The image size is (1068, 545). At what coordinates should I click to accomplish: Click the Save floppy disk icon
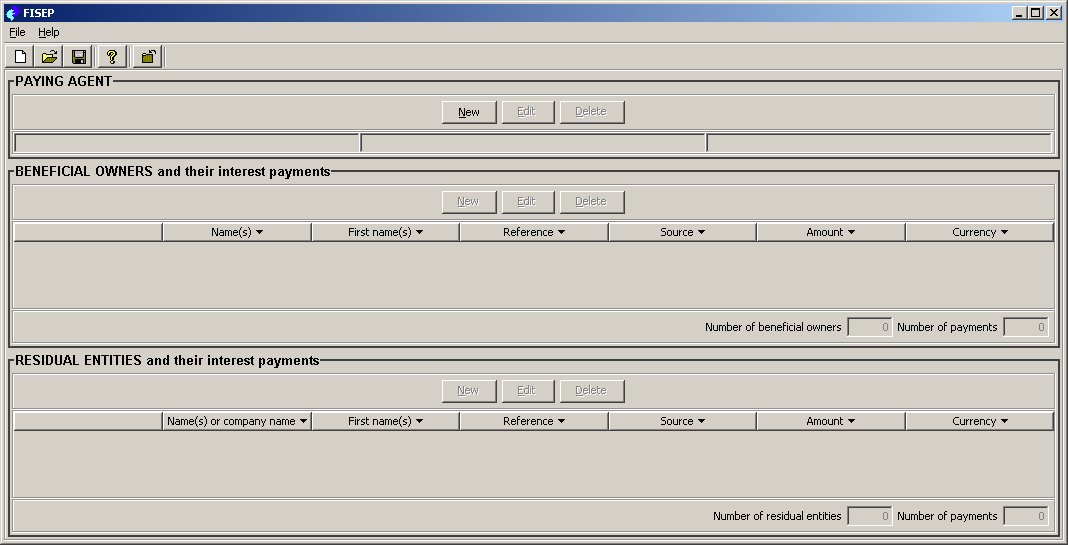[x=78, y=57]
